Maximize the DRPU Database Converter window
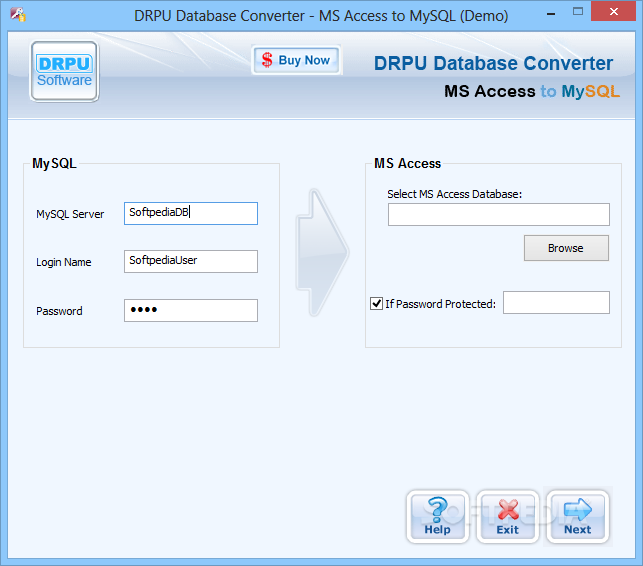Screen dimensions: 643x566 [x=578, y=11]
